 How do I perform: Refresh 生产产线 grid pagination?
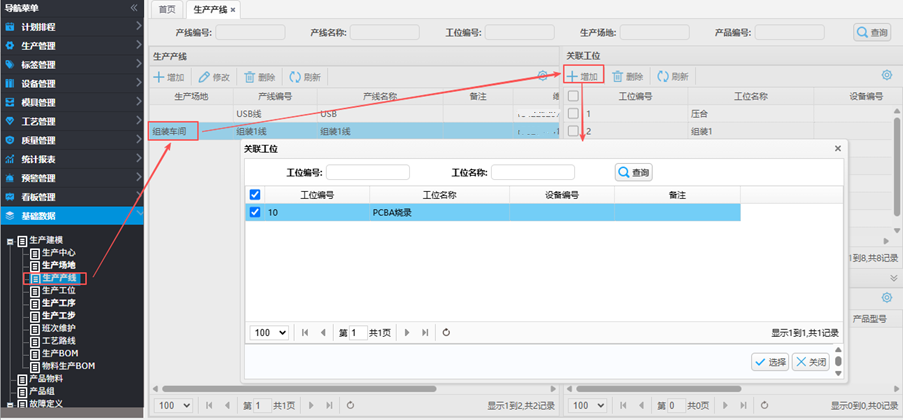(350, 406)
